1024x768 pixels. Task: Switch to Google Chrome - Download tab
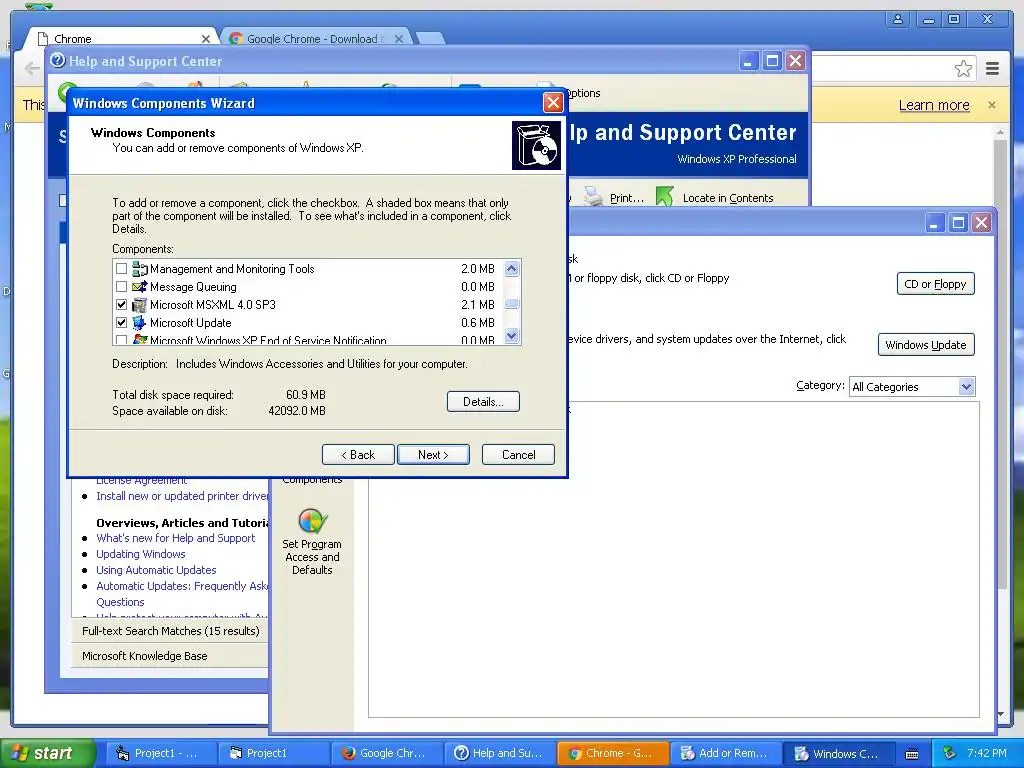[312, 39]
